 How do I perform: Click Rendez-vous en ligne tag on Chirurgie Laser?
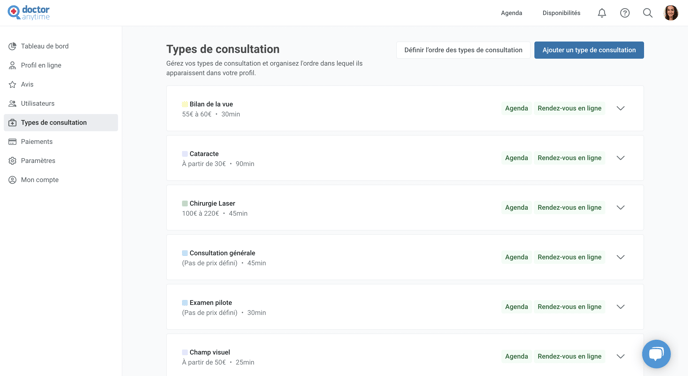coord(570,208)
